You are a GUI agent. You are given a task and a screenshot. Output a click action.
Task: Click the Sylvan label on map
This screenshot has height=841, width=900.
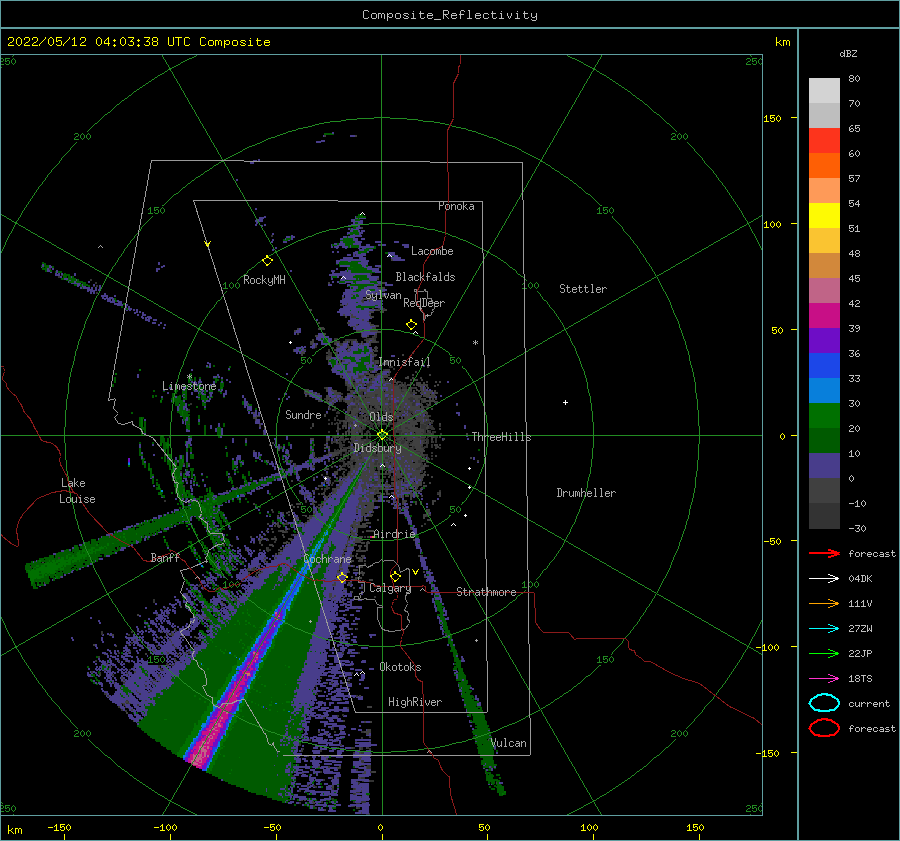coord(383,295)
